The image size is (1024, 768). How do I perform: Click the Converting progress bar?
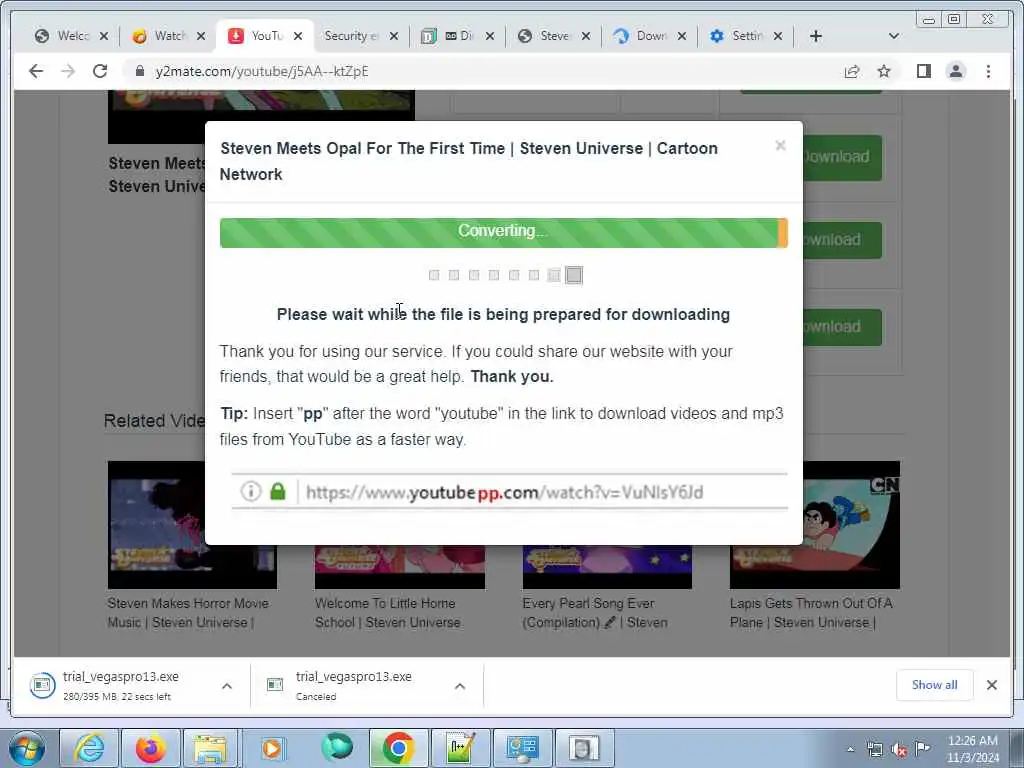[x=504, y=232]
